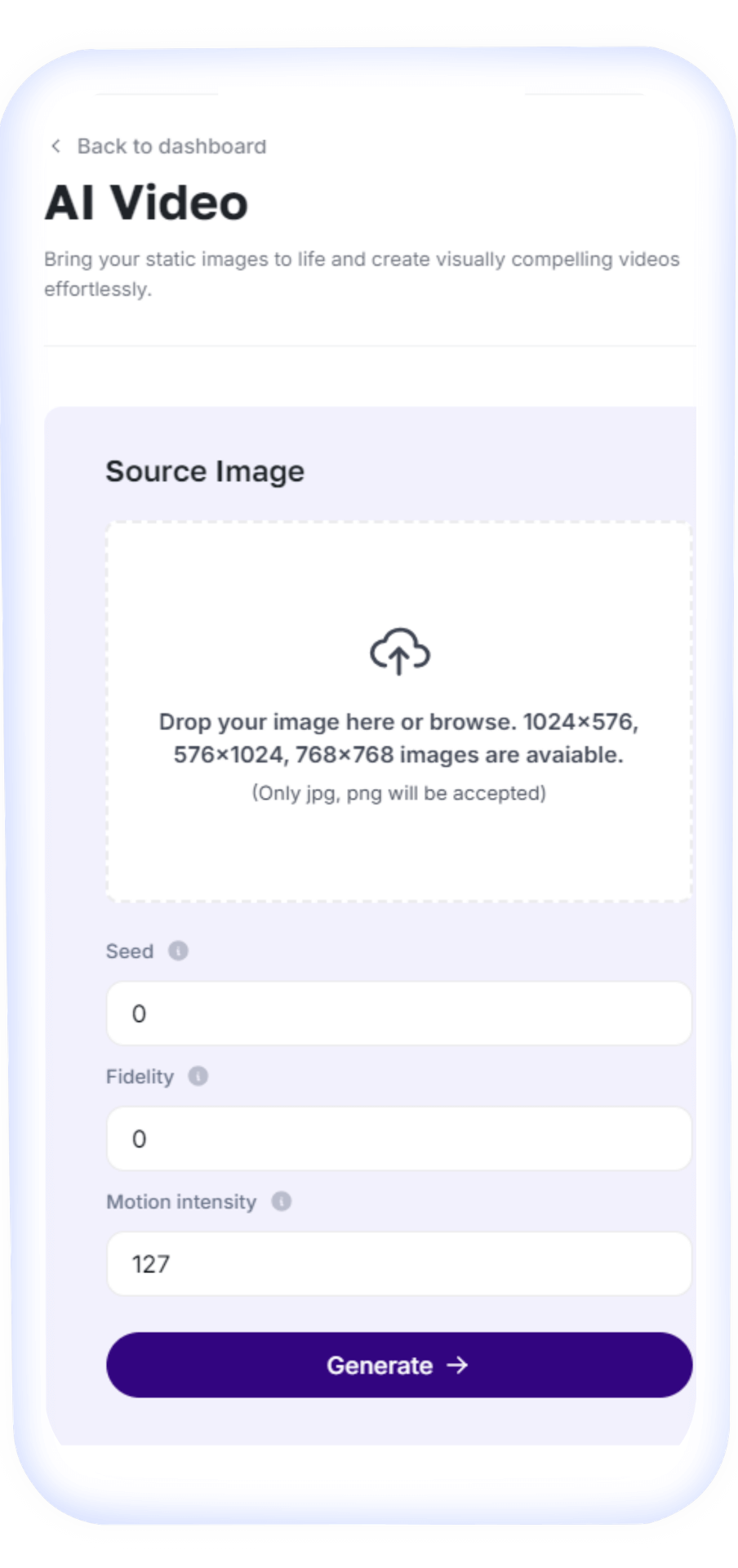Click the right arrow icon inside Generate
738x1568 pixels.
tap(458, 1365)
